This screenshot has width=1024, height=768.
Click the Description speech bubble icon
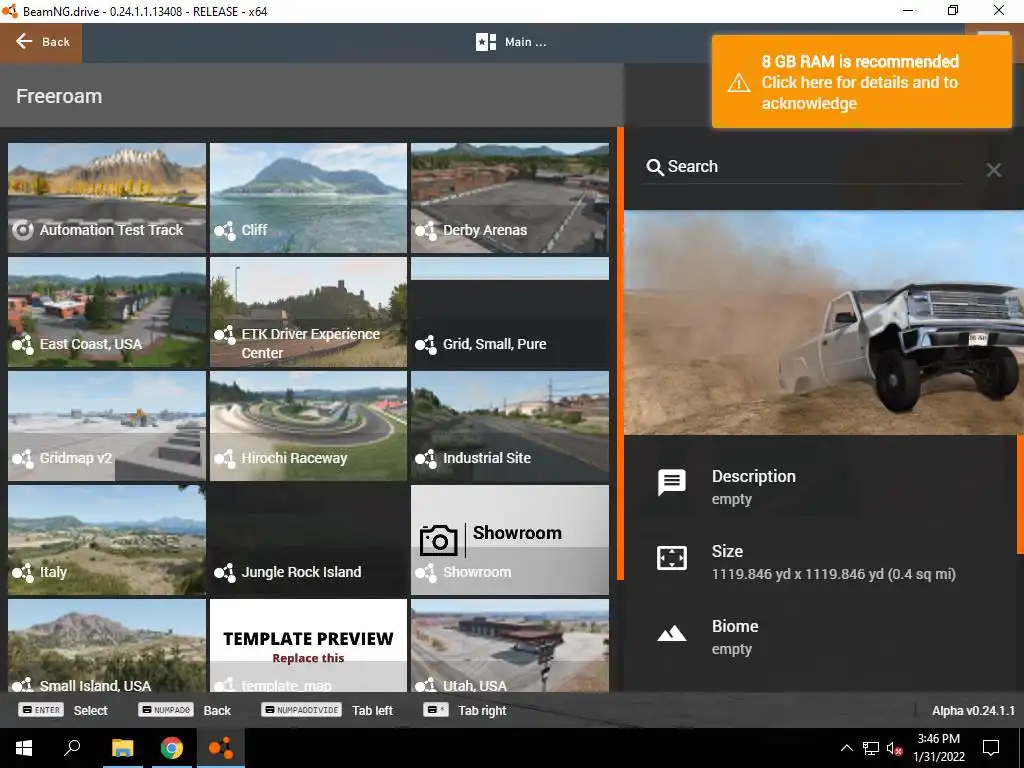[671, 482]
